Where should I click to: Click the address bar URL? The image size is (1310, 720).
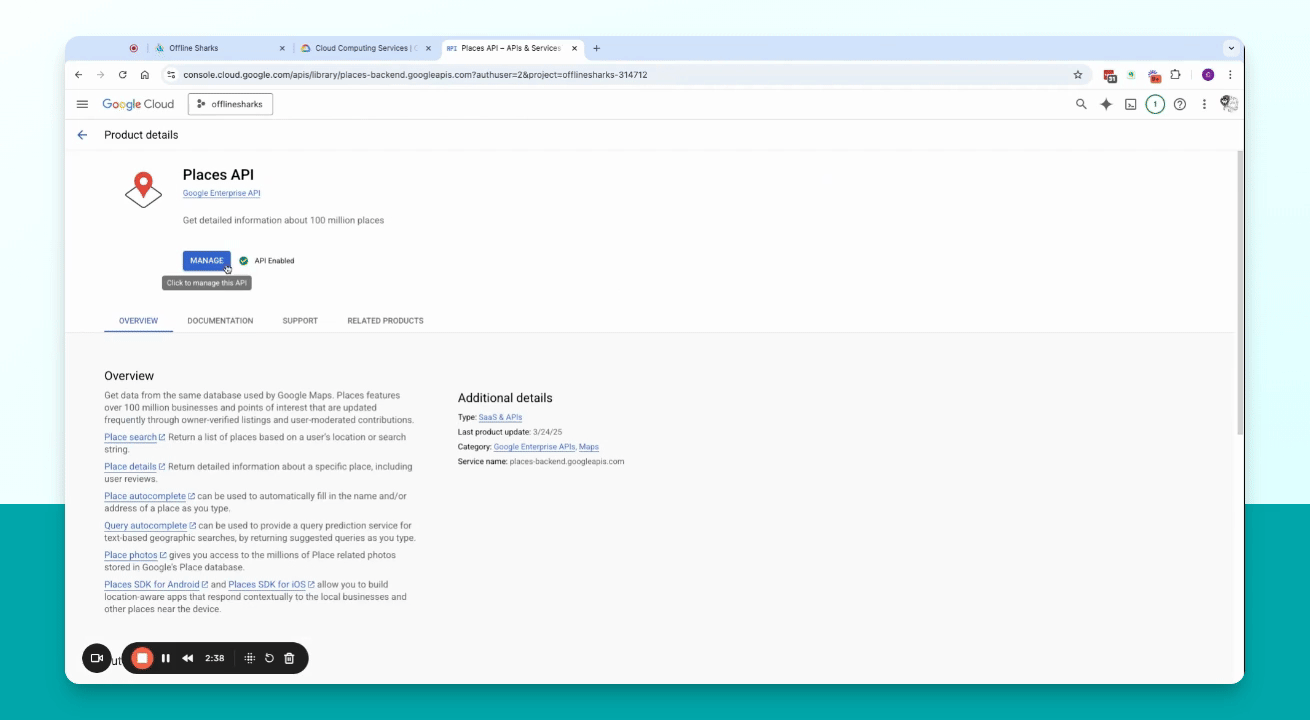415,75
